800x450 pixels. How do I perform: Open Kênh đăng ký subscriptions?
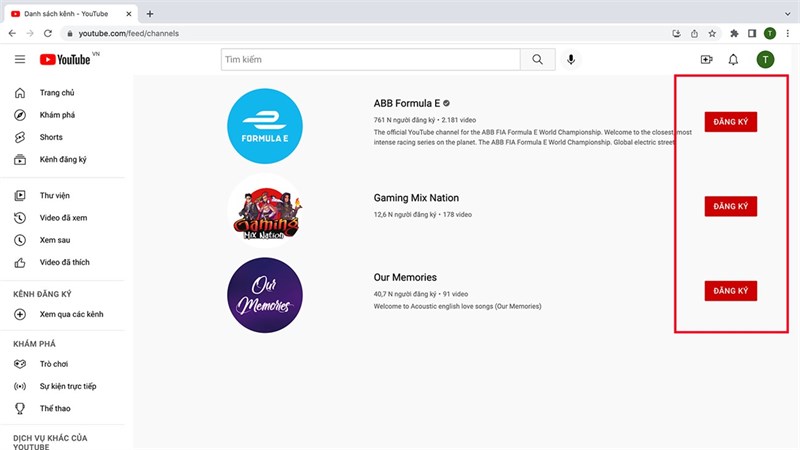coord(64,160)
